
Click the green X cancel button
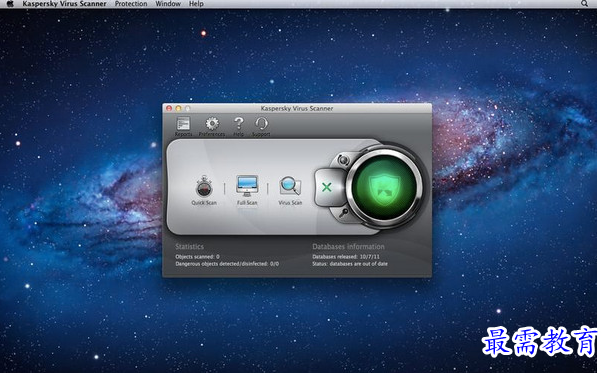click(x=327, y=187)
